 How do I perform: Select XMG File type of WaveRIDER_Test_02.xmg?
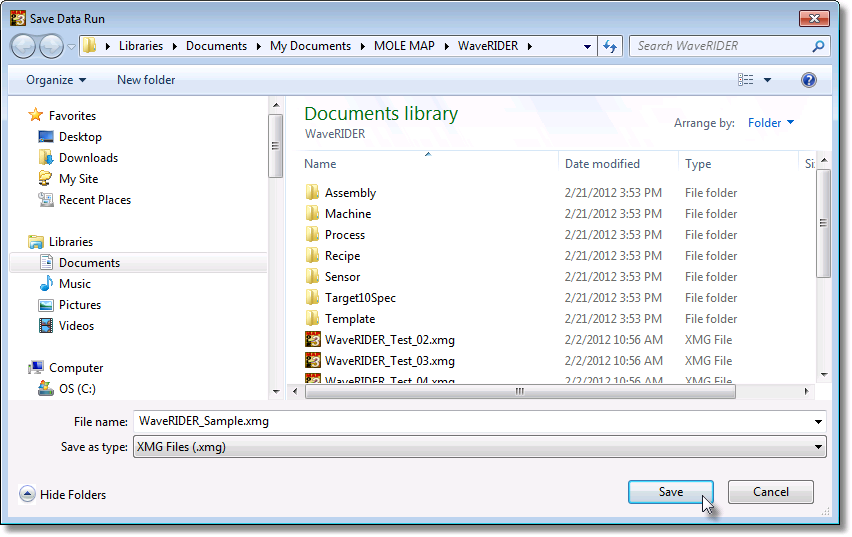pos(708,340)
